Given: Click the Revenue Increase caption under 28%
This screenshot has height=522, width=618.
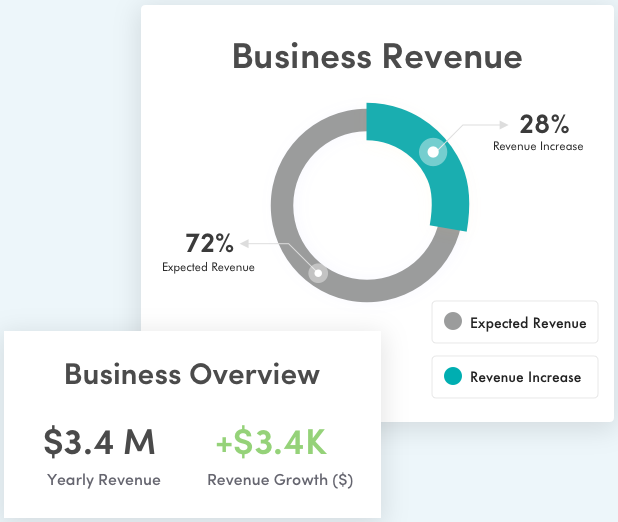Looking at the screenshot, I should point(538,146).
